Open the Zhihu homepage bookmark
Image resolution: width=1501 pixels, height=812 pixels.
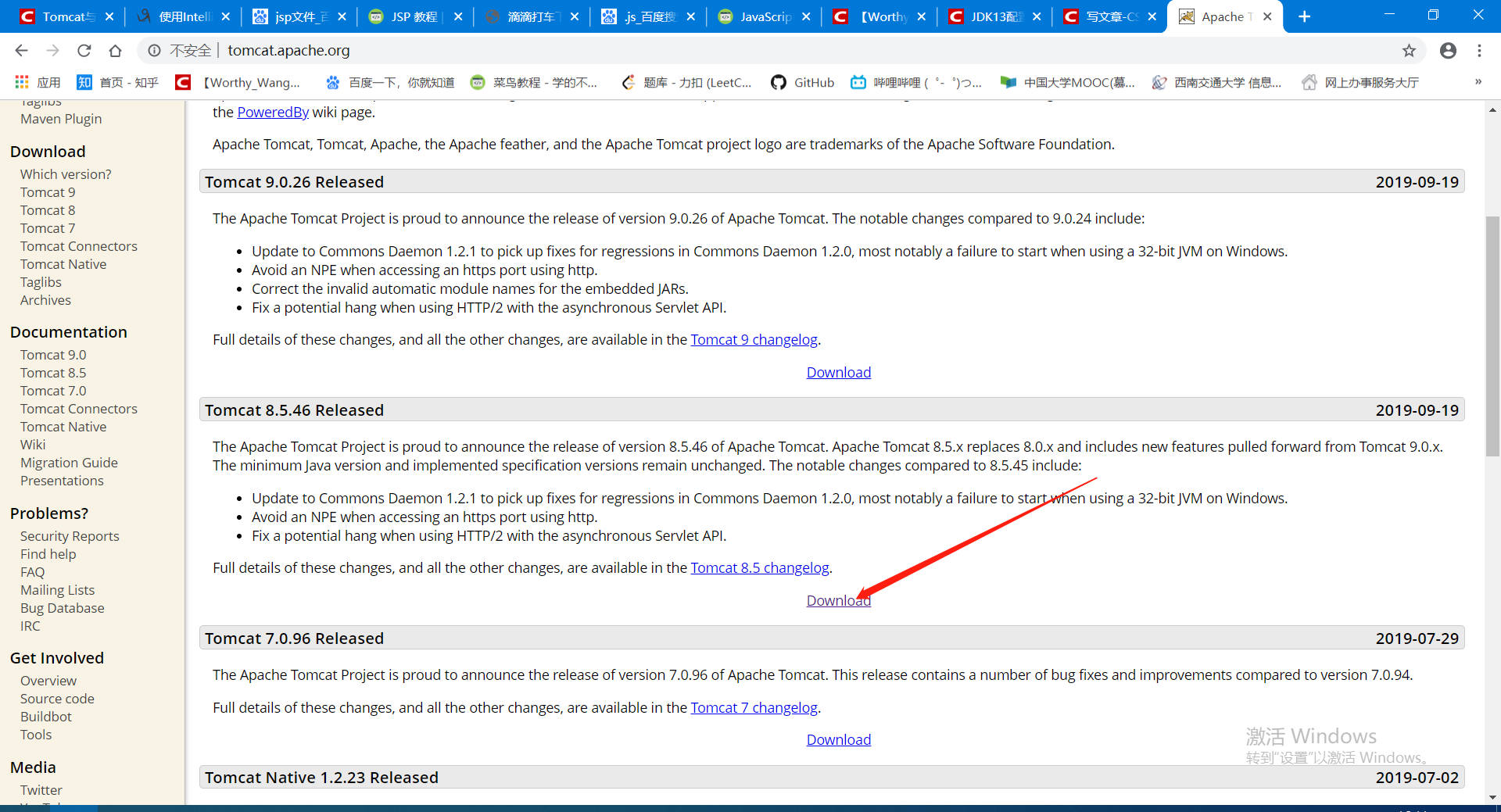[x=117, y=82]
